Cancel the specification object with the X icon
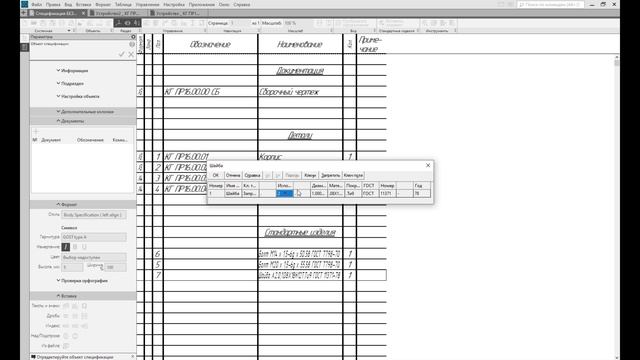 pos(131,54)
